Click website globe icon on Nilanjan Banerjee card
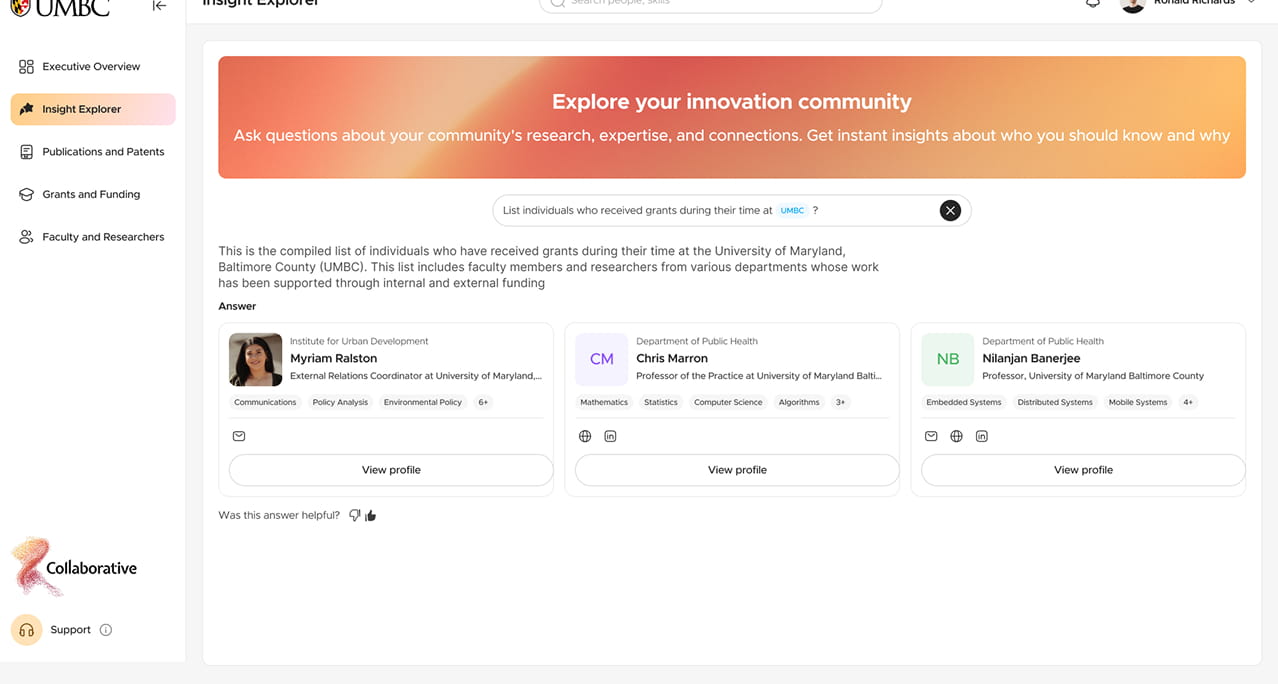The height and width of the screenshot is (684, 1278). 956,436
